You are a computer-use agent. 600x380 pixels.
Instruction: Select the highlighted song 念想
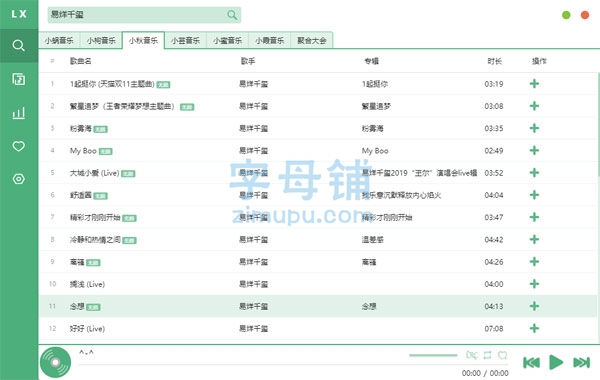pyautogui.click(x=318, y=306)
